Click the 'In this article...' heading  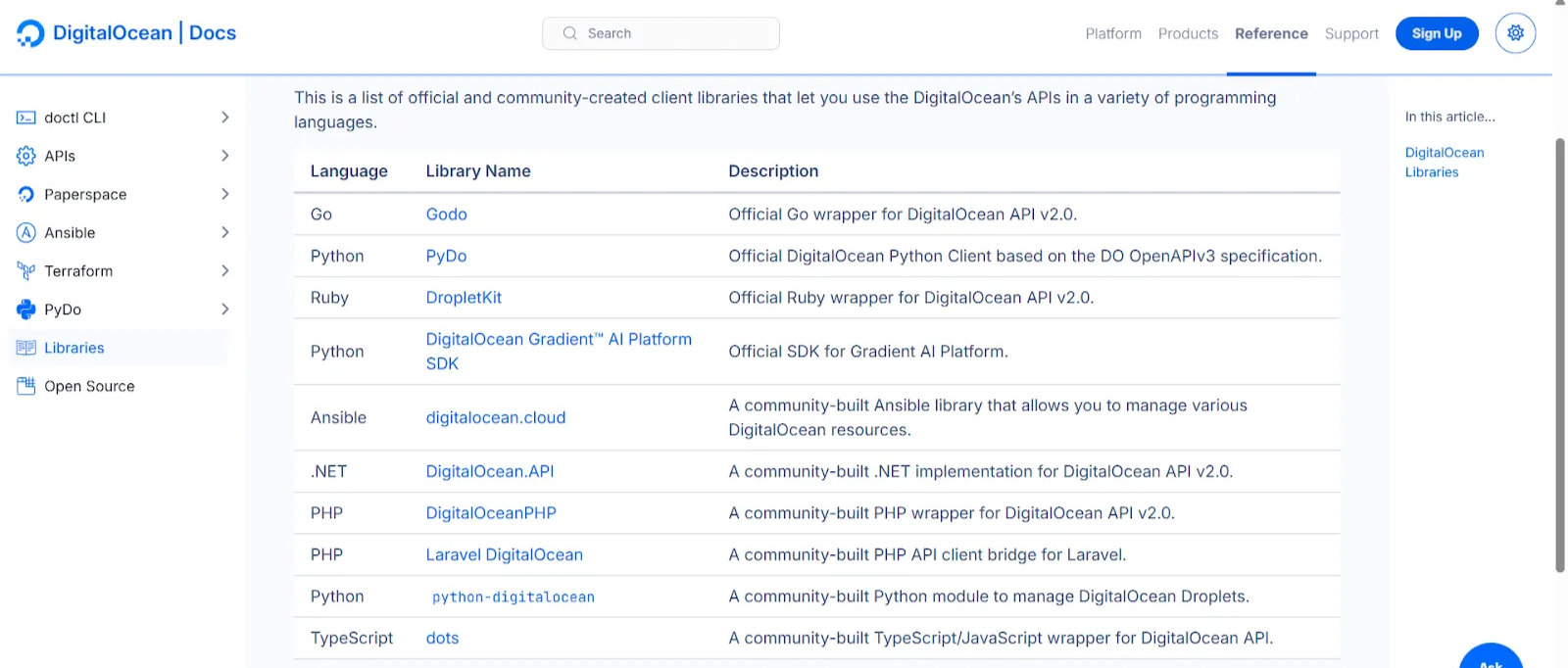(1449, 117)
